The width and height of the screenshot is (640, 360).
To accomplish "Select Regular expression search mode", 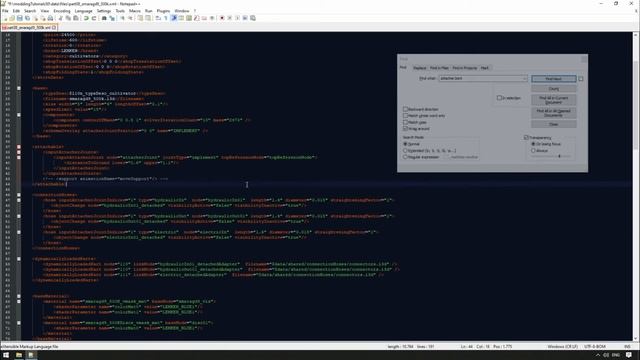I will tap(405, 157).
